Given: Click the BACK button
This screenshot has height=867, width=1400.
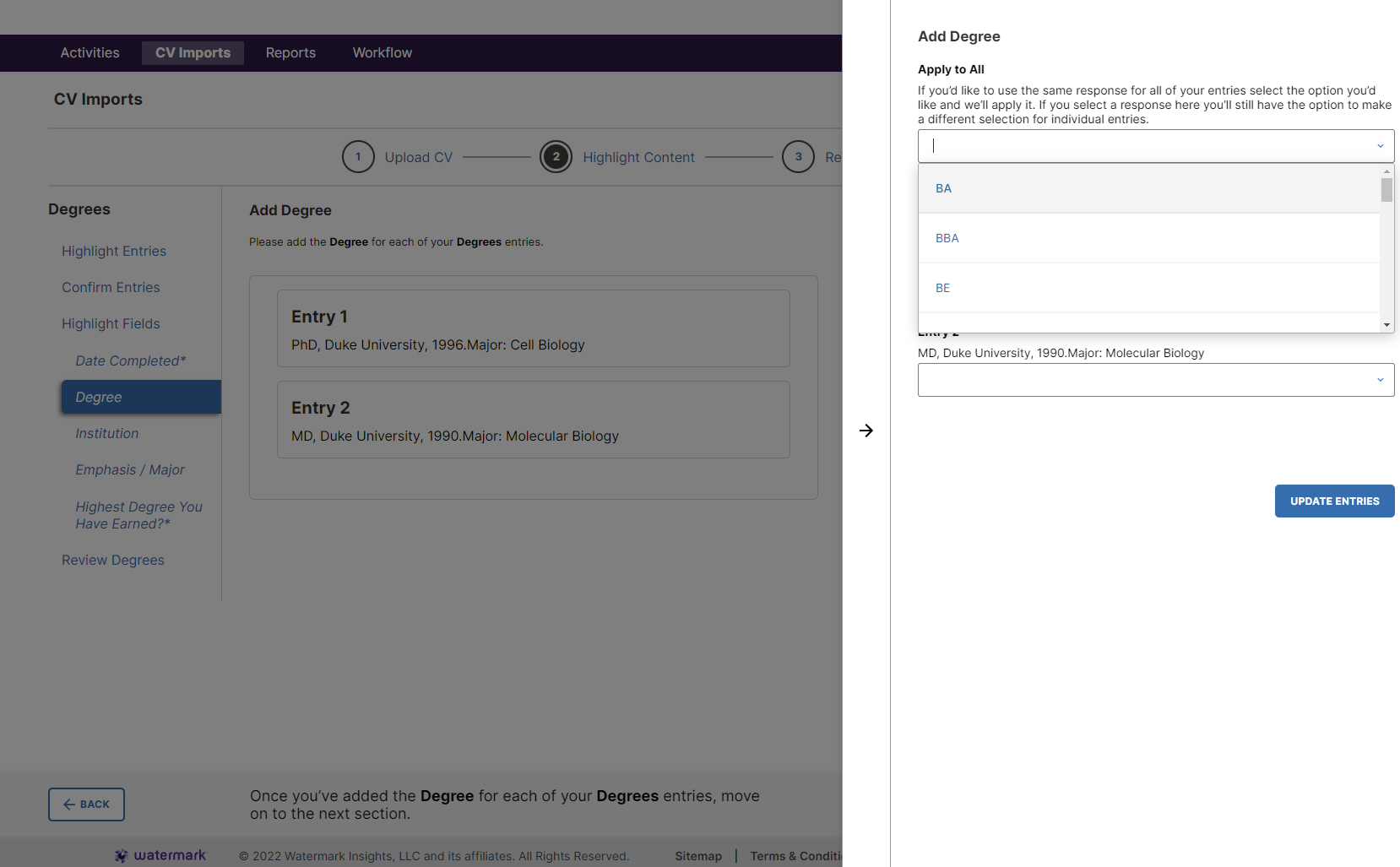Looking at the screenshot, I should [86, 804].
